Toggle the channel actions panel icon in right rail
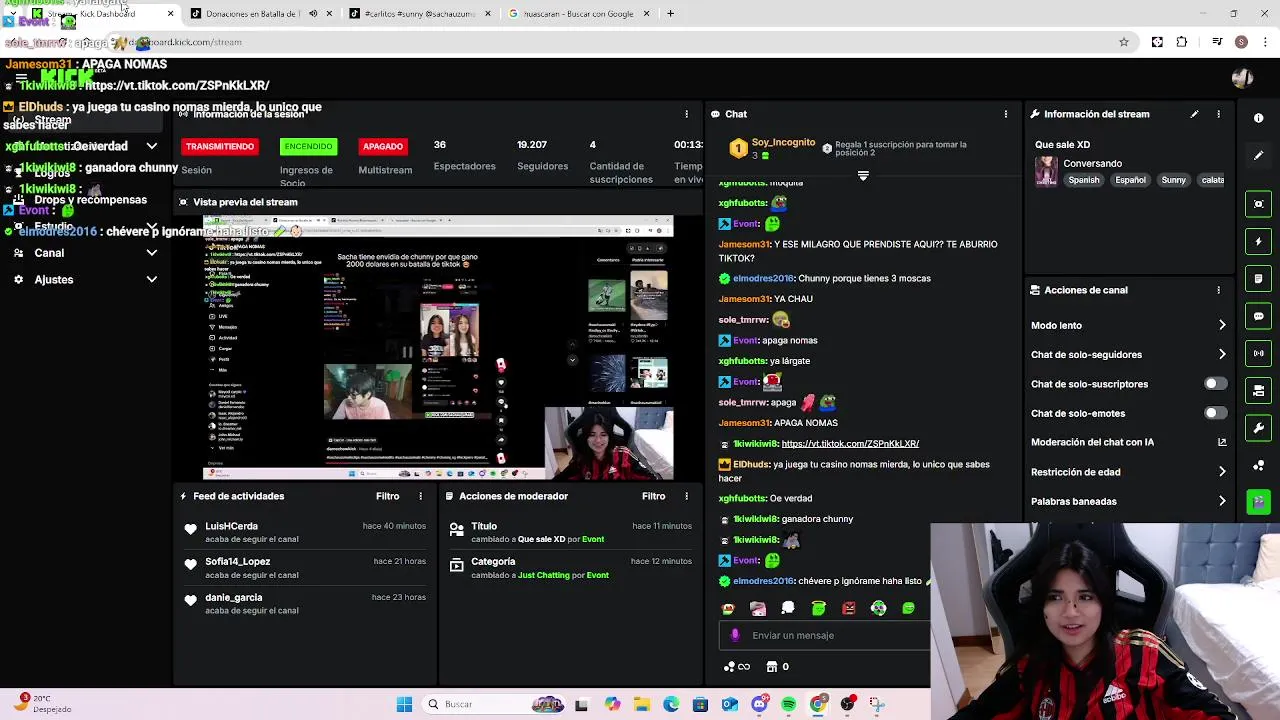The width and height of the screenshot is (1280, 720). [x=1258, y=391]
